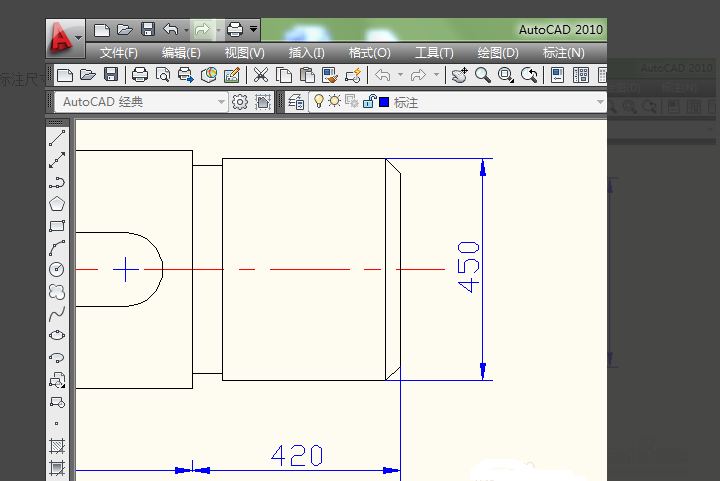Click New in the quick access toolbar
This screenshot has width=720, height=481.
(x=101, y=30)
